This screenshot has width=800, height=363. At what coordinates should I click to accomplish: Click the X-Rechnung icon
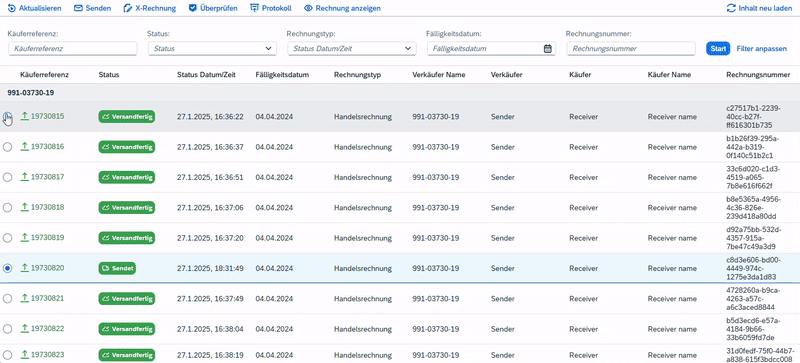point(128,8)
